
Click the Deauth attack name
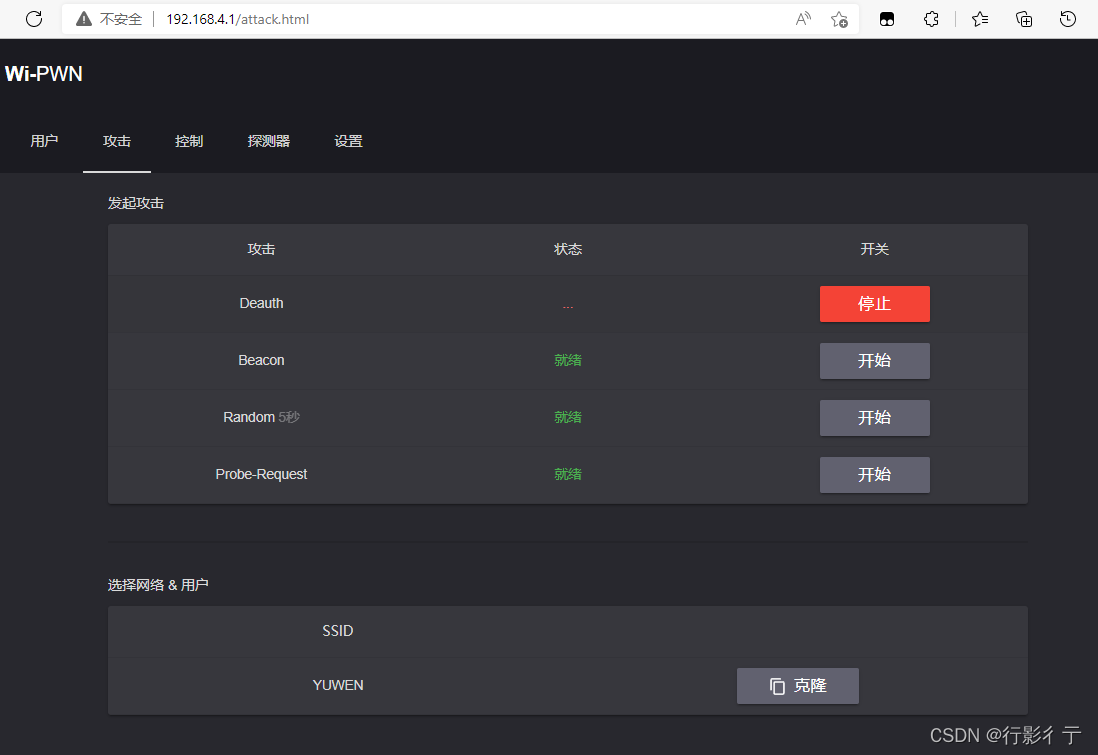click(261, 303)
